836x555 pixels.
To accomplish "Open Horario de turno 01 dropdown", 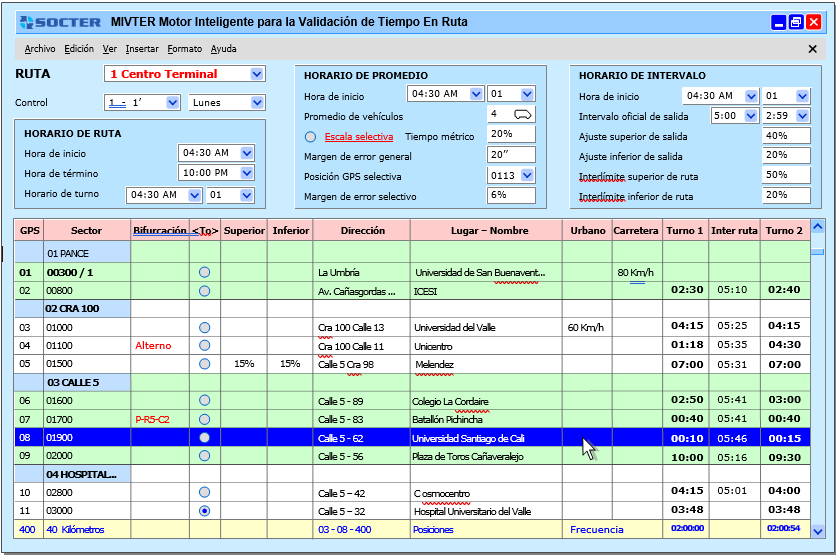I will (246, 195).
